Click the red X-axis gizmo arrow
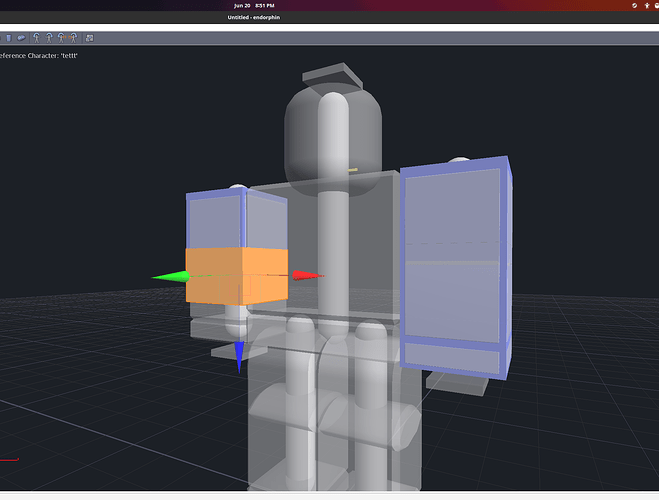The width and height of the screenshot is (659, 500). pos(308,276)
